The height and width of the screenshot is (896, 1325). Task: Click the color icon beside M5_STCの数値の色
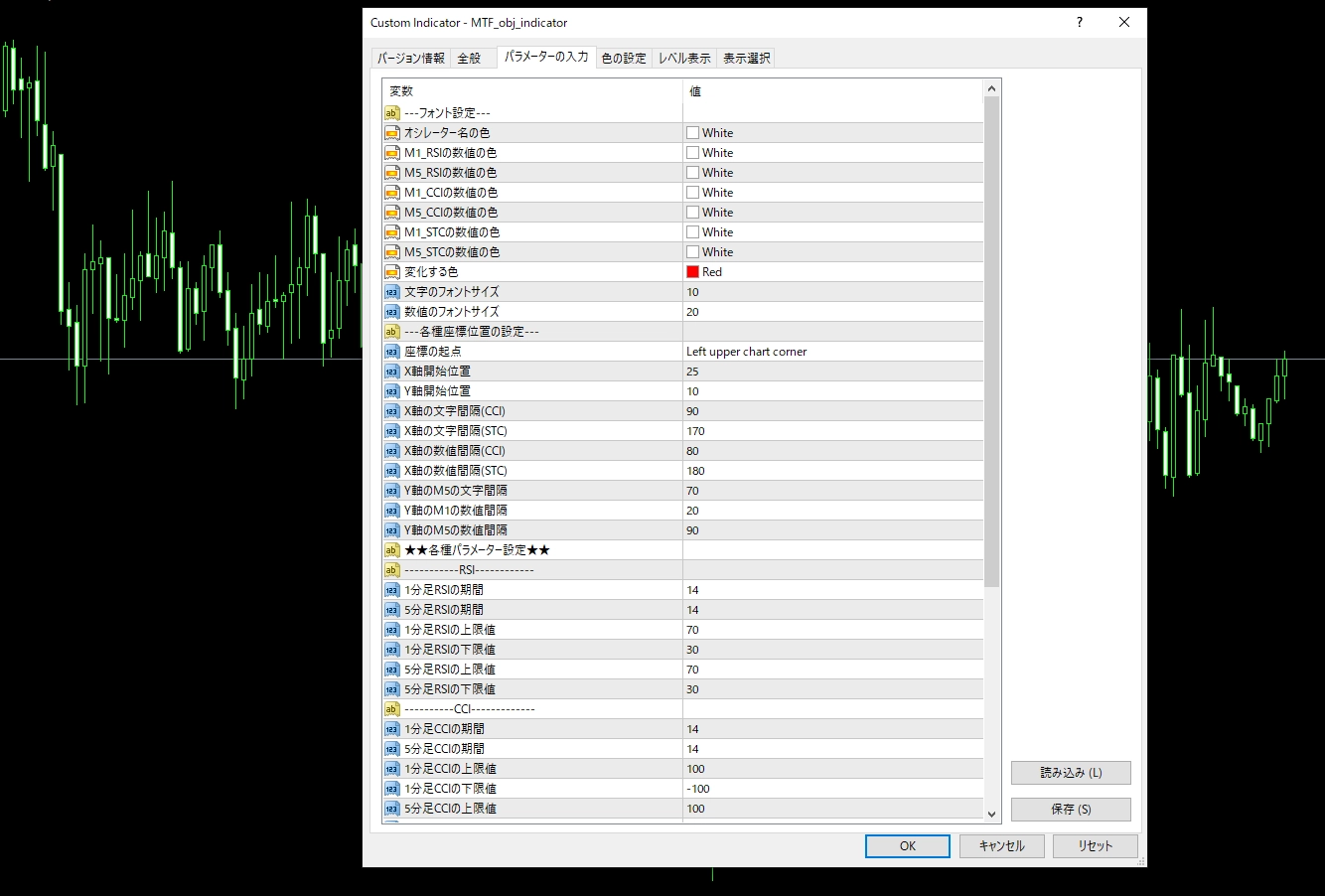tap(392, 252)
